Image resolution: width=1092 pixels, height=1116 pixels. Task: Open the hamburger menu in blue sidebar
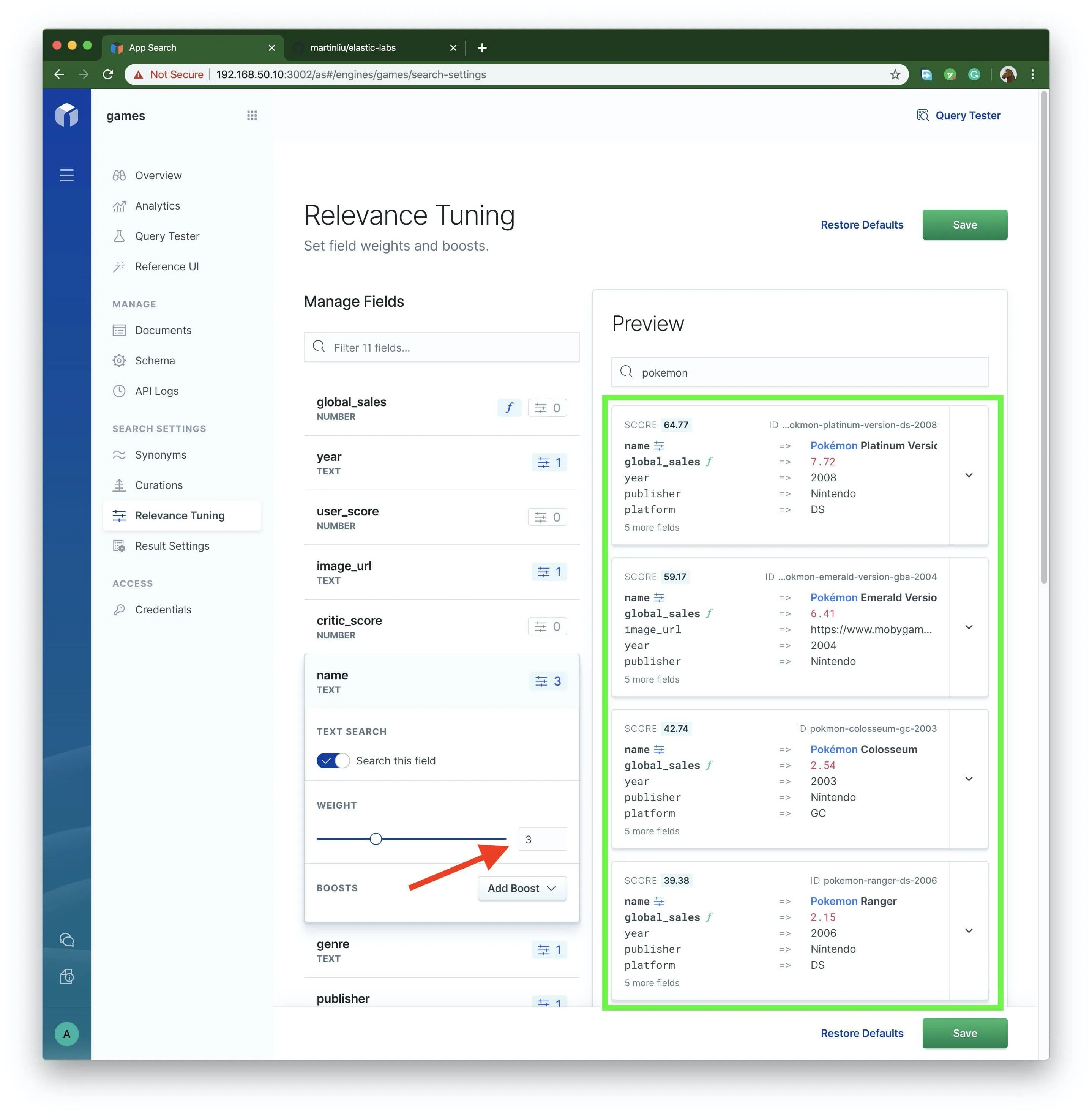pyautogui.click(x=66, y=175)
